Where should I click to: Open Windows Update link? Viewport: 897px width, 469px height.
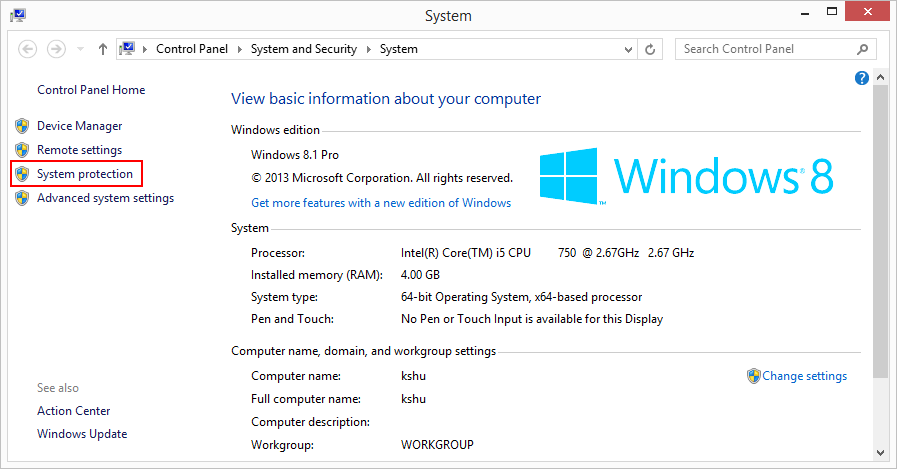(82, 434)
